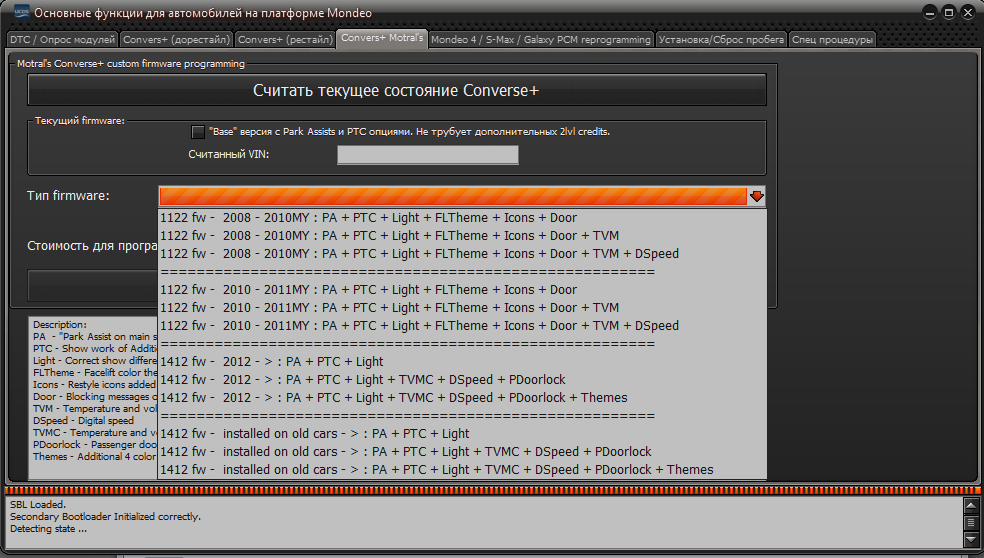984x558 pixels.
Task: Click the orange firmware combo box field
Action: [x=453, y=196]
